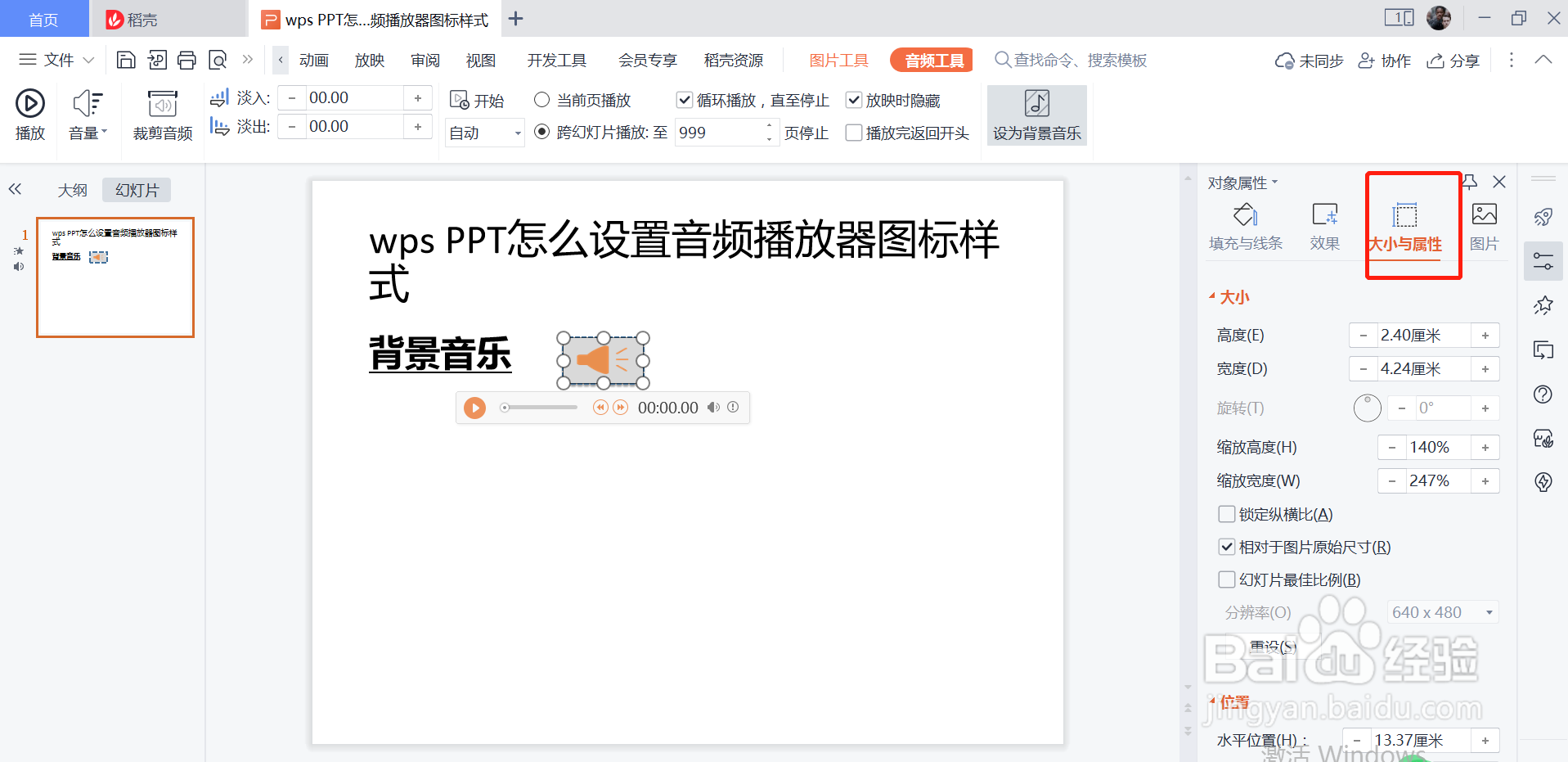Viewport: 1568px width, 762px height.
Task: Select the Play Across Slides (跨幻灯片播放) radio
Action: 541,132
